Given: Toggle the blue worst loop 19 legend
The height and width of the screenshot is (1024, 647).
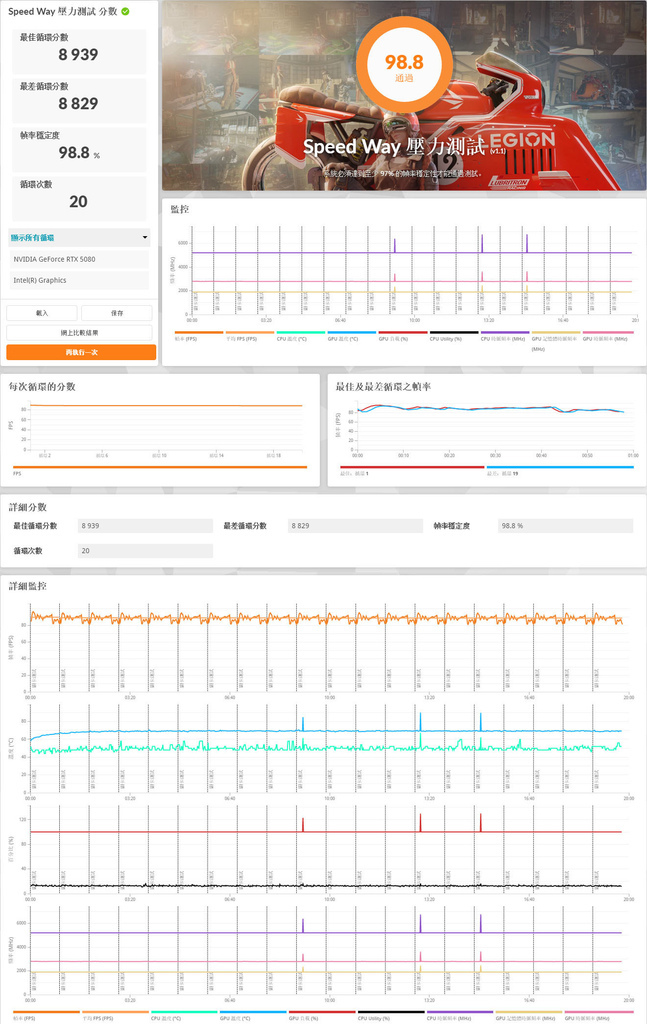Looking at the screenshot, I should pyautogui.click(x=560, y=470).
